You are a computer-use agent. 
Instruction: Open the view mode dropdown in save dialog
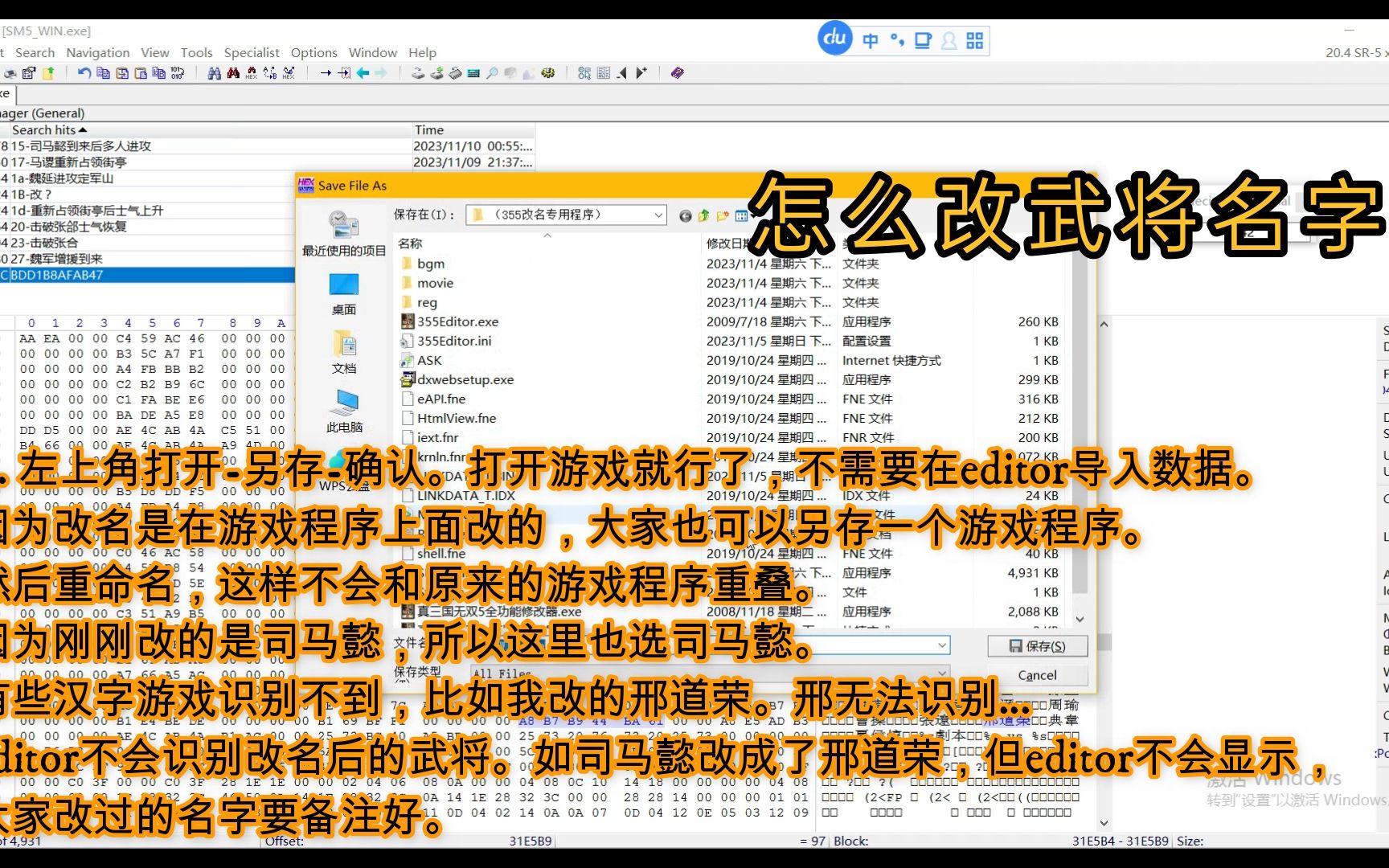click(x=741, y=215)
